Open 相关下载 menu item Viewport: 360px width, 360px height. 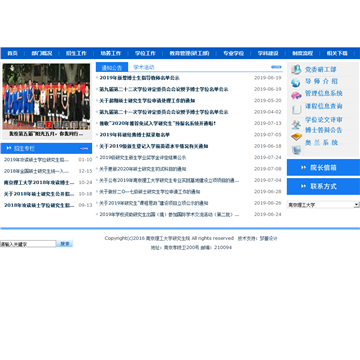[337, 53]
